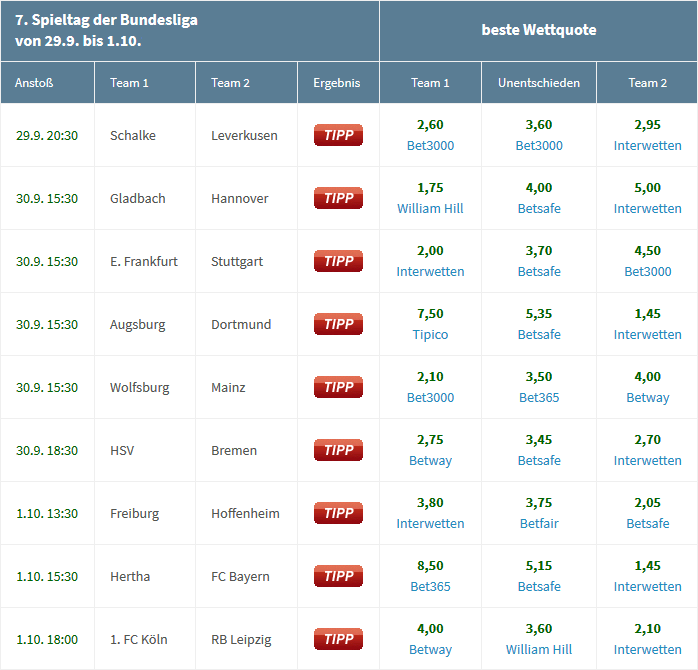
Task: Open Bet365 draw odds for Wolfsburg match
Action: click(539, 398)
